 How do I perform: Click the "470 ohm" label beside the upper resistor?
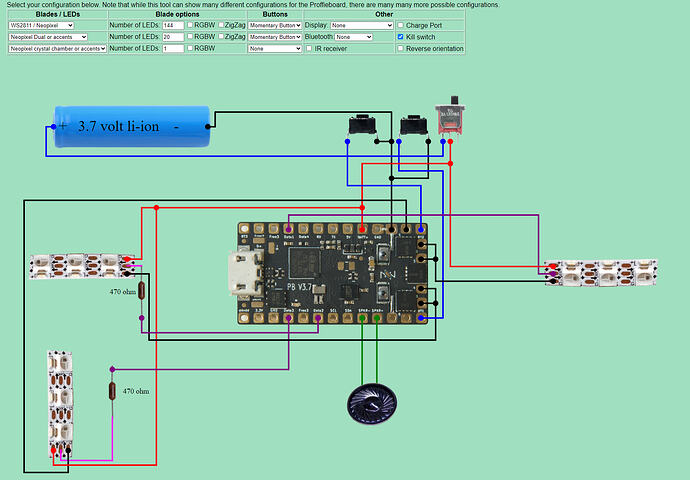pos(123,292)
